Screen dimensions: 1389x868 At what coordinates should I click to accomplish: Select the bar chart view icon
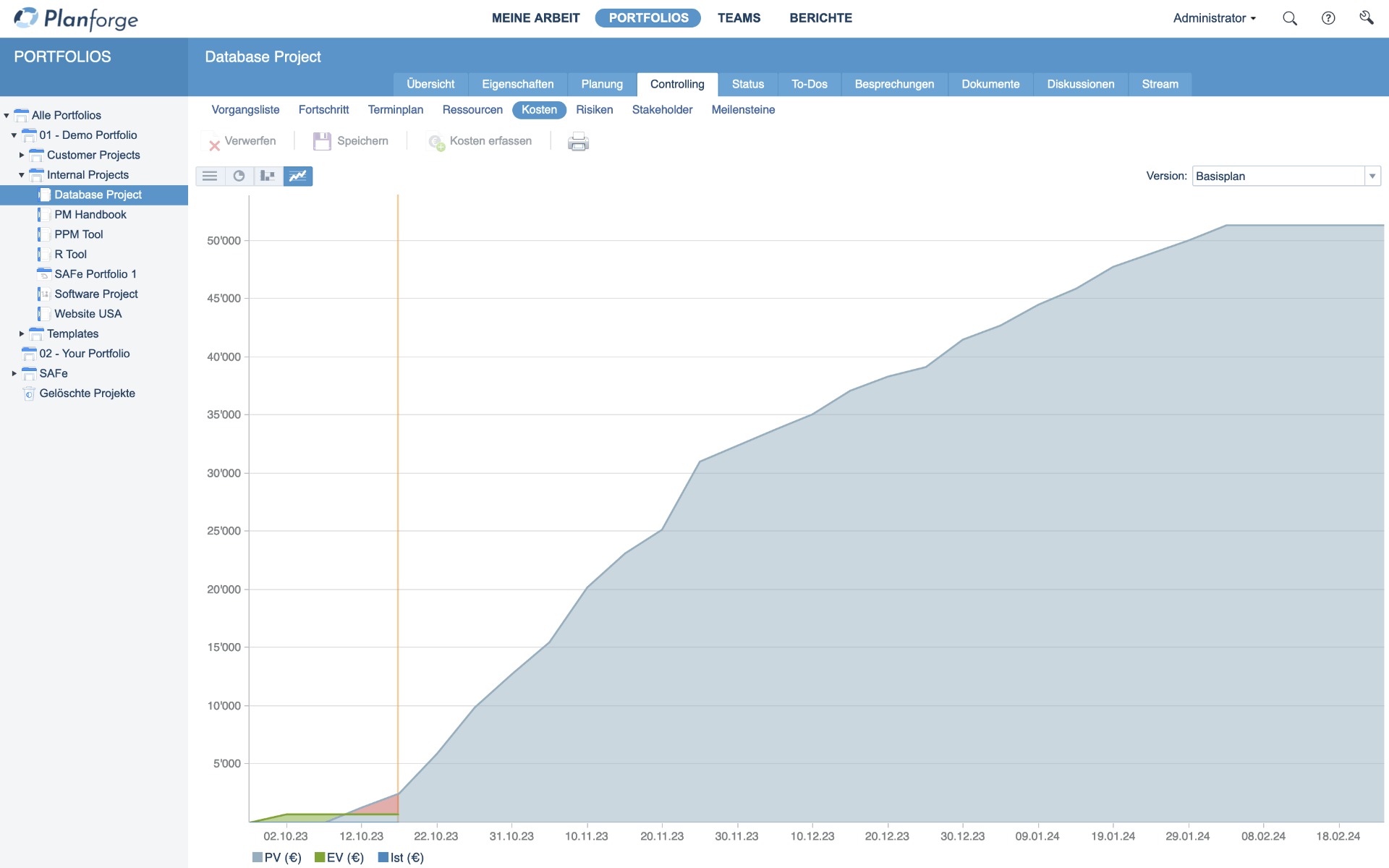268,176
